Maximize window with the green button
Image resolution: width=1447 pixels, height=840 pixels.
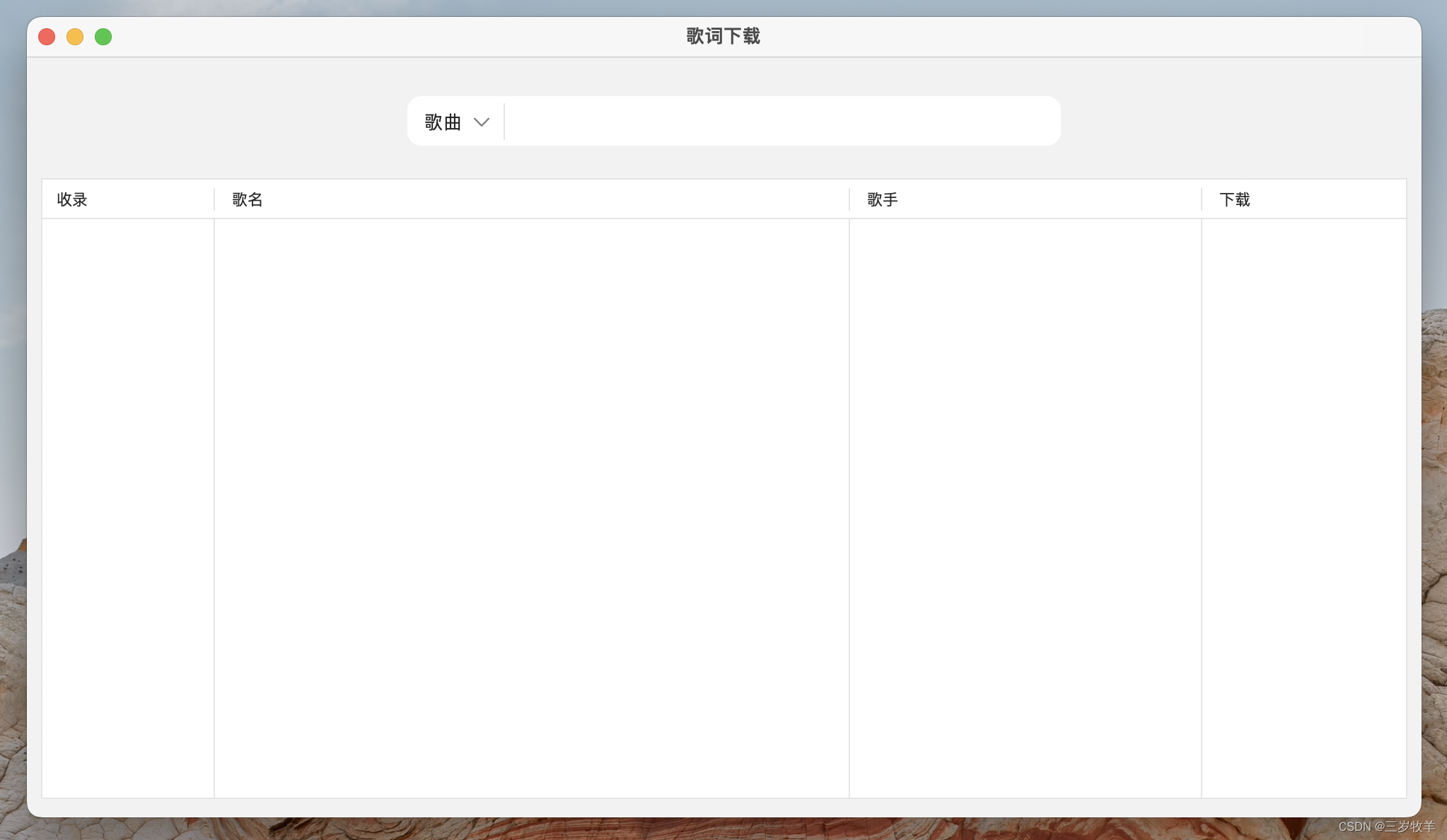click(x=103, y=37)
